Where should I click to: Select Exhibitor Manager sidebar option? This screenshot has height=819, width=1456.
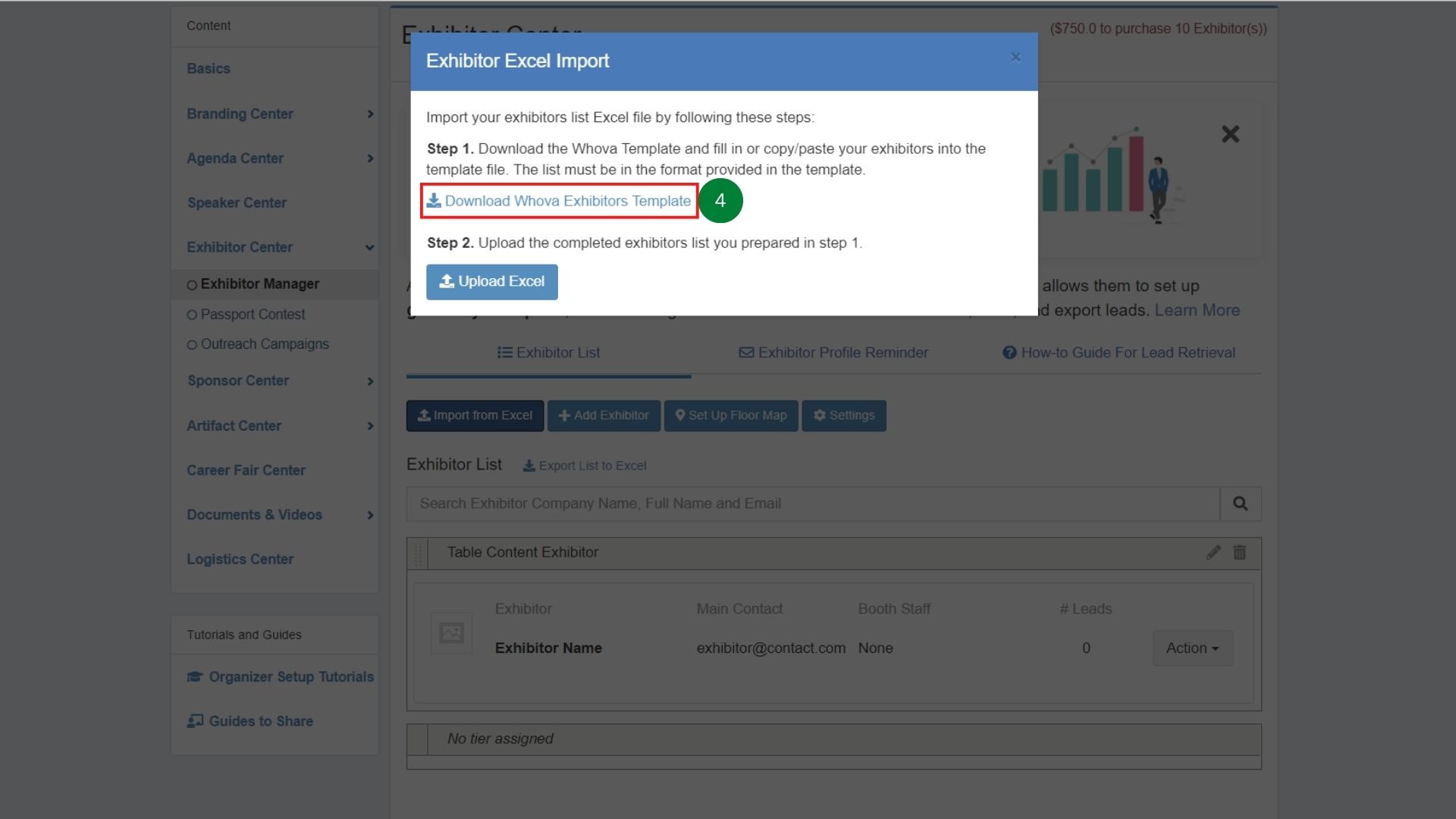pos(259,284)
